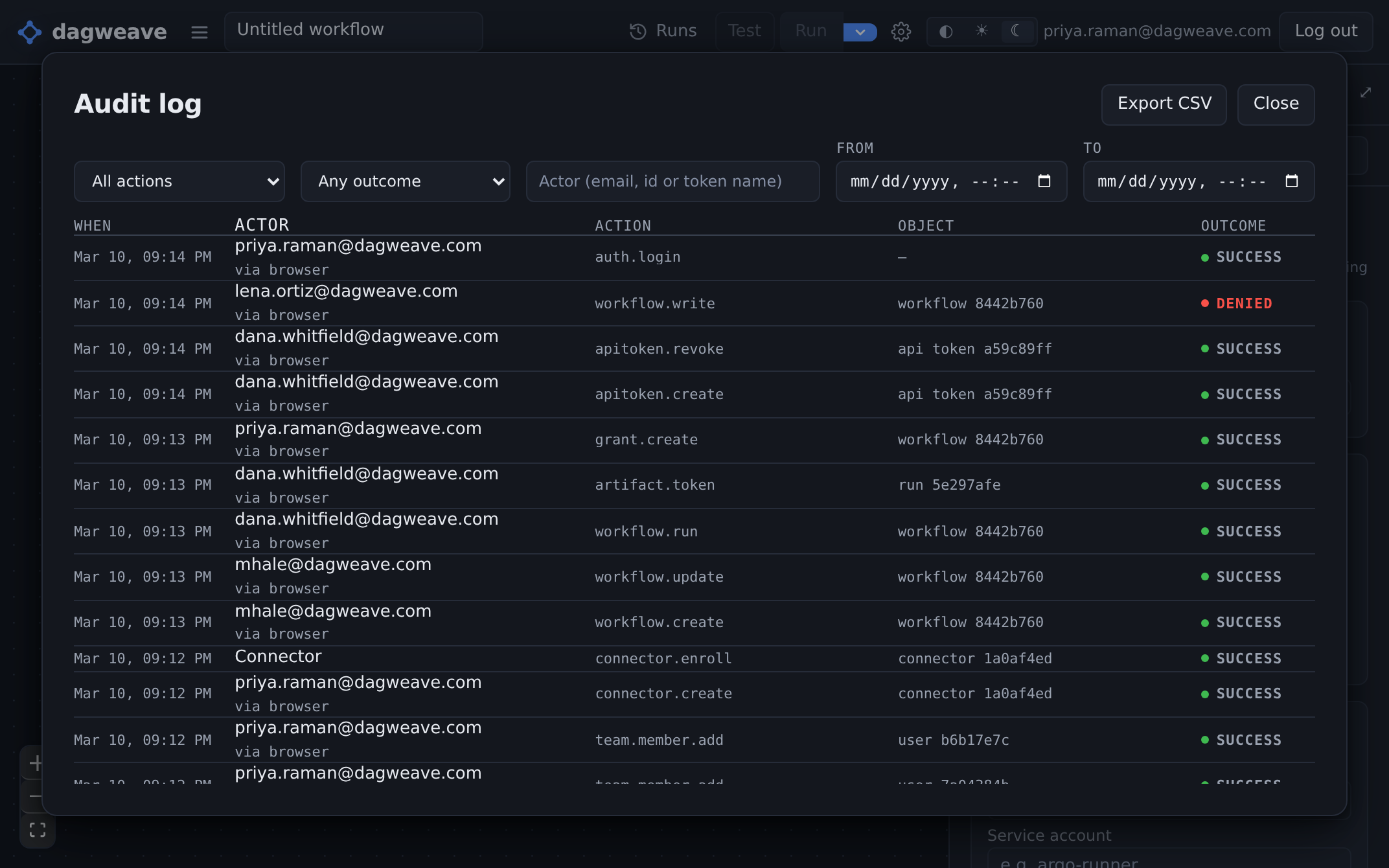The image size is (1389, 868).
Task: Click the workflow.create action cell
Action: [659, 622]
